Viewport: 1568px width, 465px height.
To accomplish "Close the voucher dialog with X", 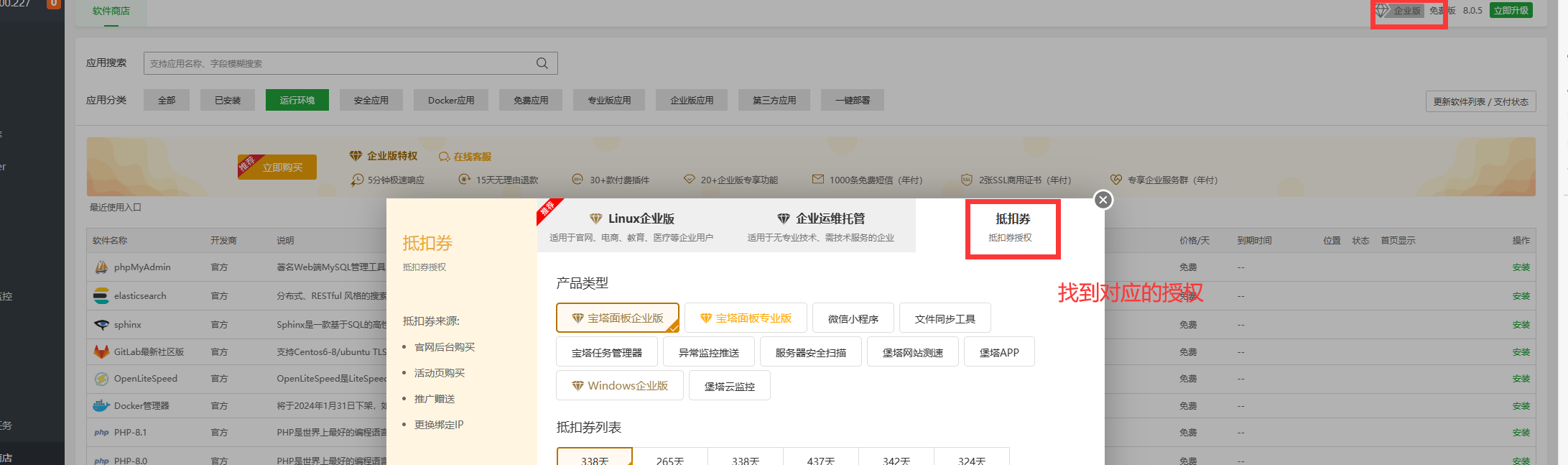I will [1103, 200].
